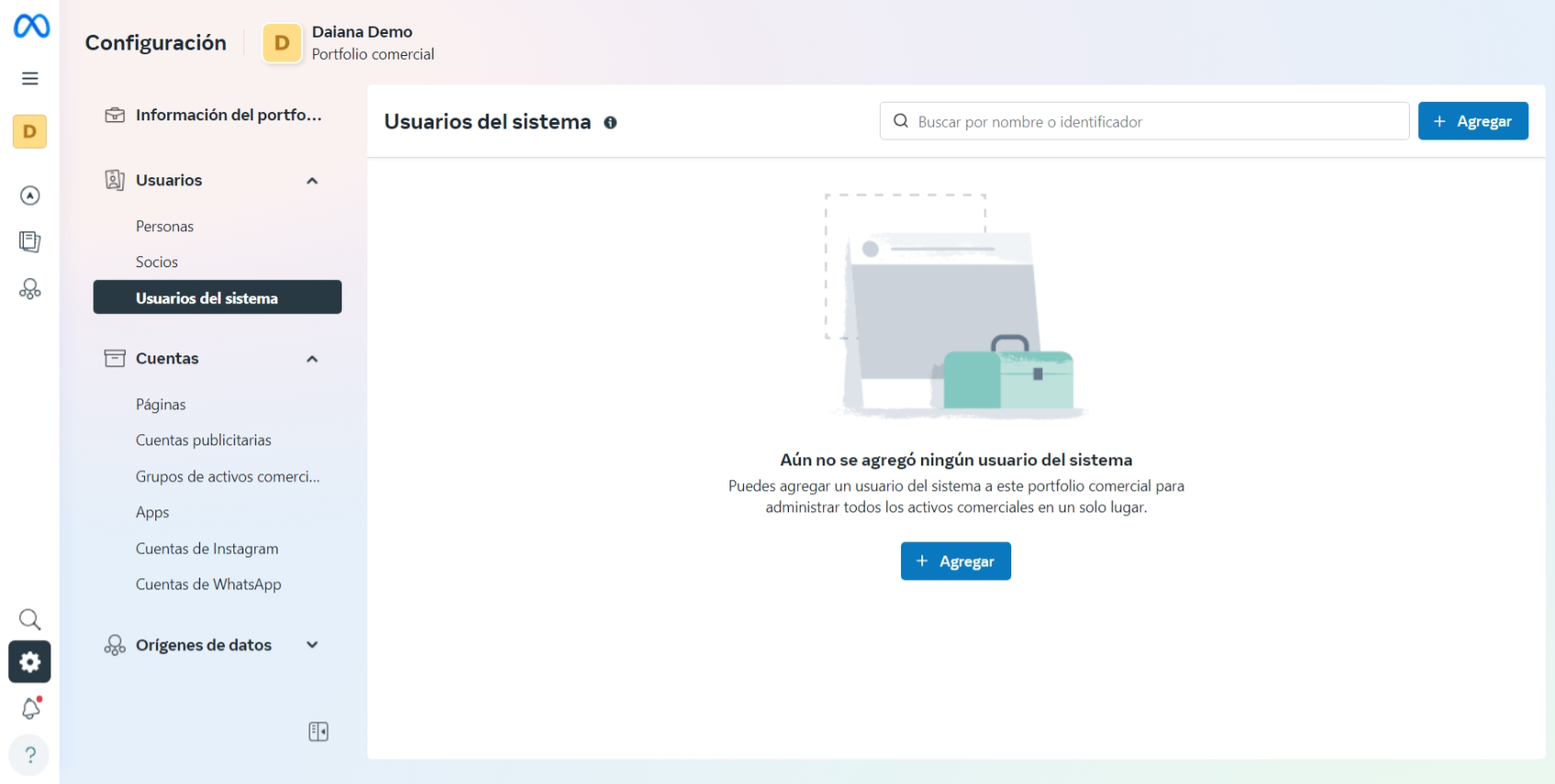This screenshot has height=784, width=1555.
Task: Click the yellow D portfolio icon in rail
Action: coord(30,131)
